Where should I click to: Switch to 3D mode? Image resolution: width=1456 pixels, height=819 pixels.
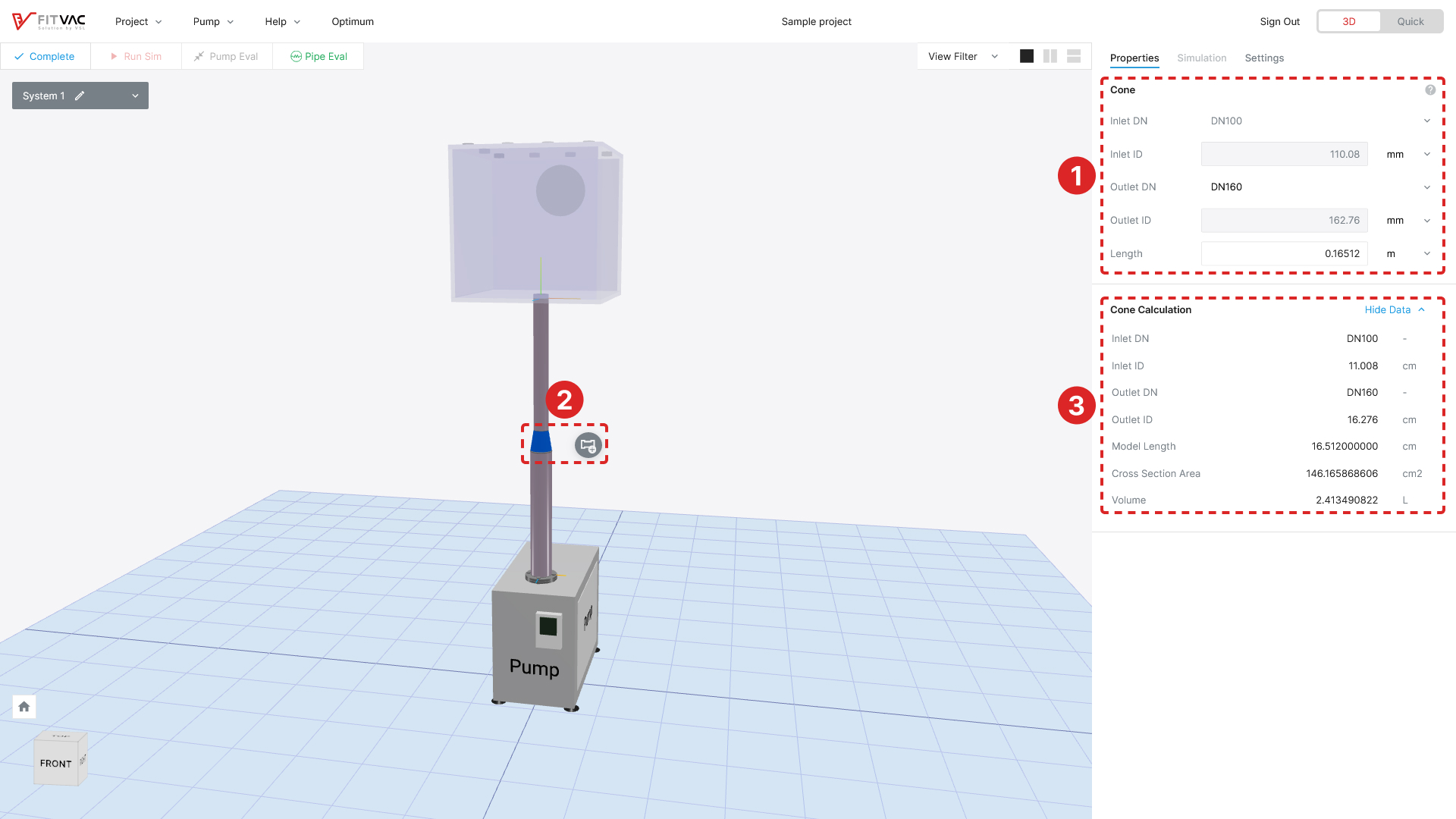tap(1349, 21)
